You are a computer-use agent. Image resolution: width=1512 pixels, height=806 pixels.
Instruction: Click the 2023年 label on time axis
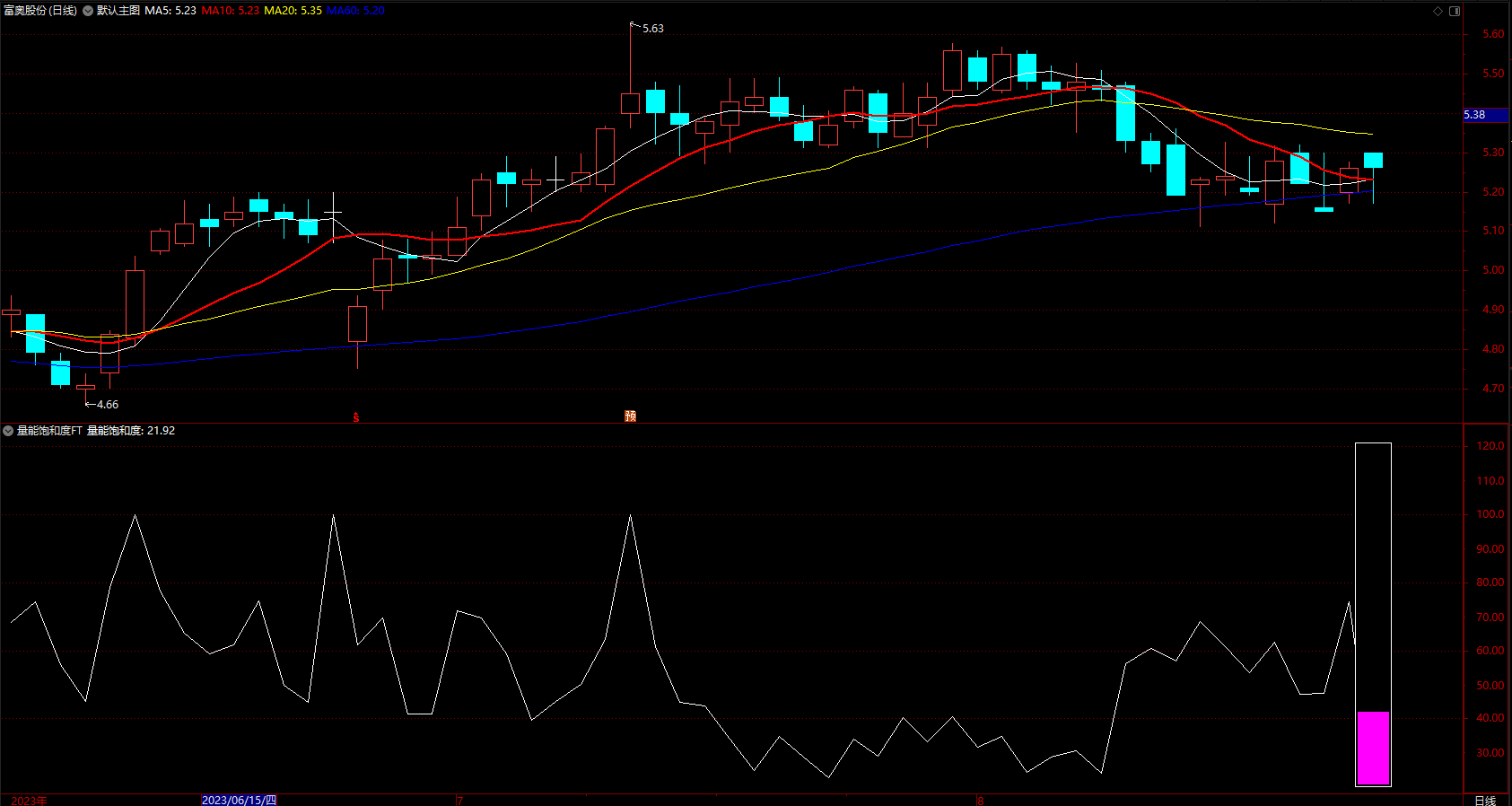point(30,801)
